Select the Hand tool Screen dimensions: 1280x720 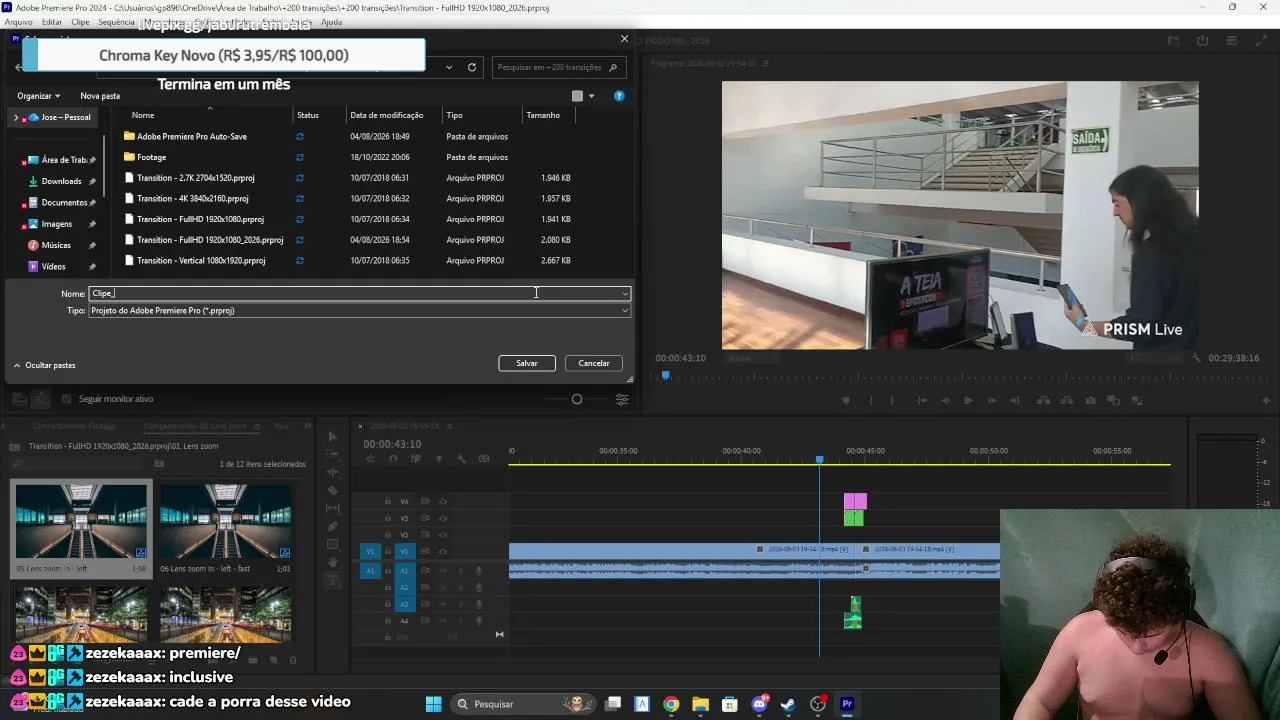pyautogui.click(x=333, y=563)
